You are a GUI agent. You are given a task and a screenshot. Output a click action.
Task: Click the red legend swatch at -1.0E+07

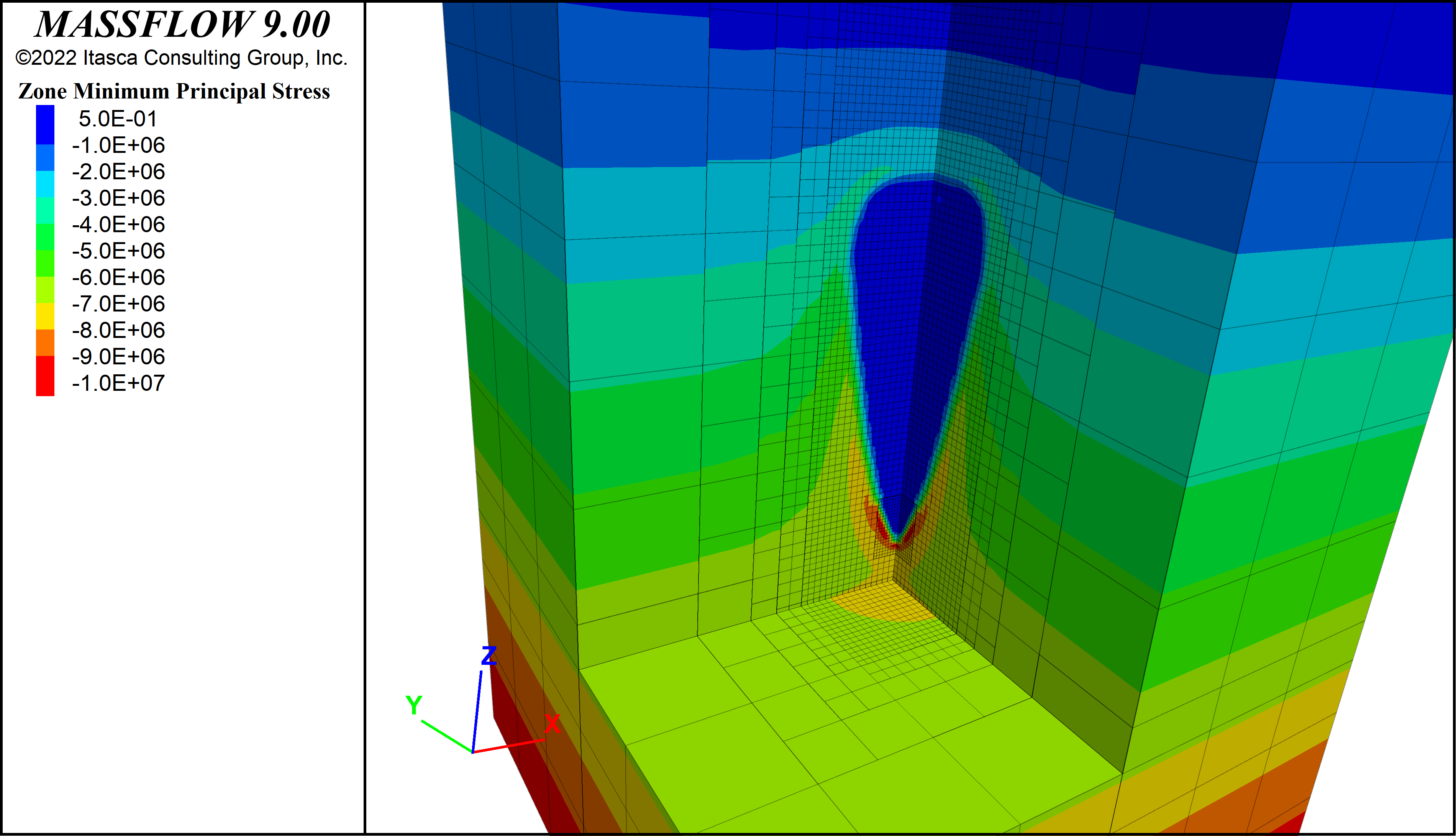pyautogui.click(x=45, y=376)
